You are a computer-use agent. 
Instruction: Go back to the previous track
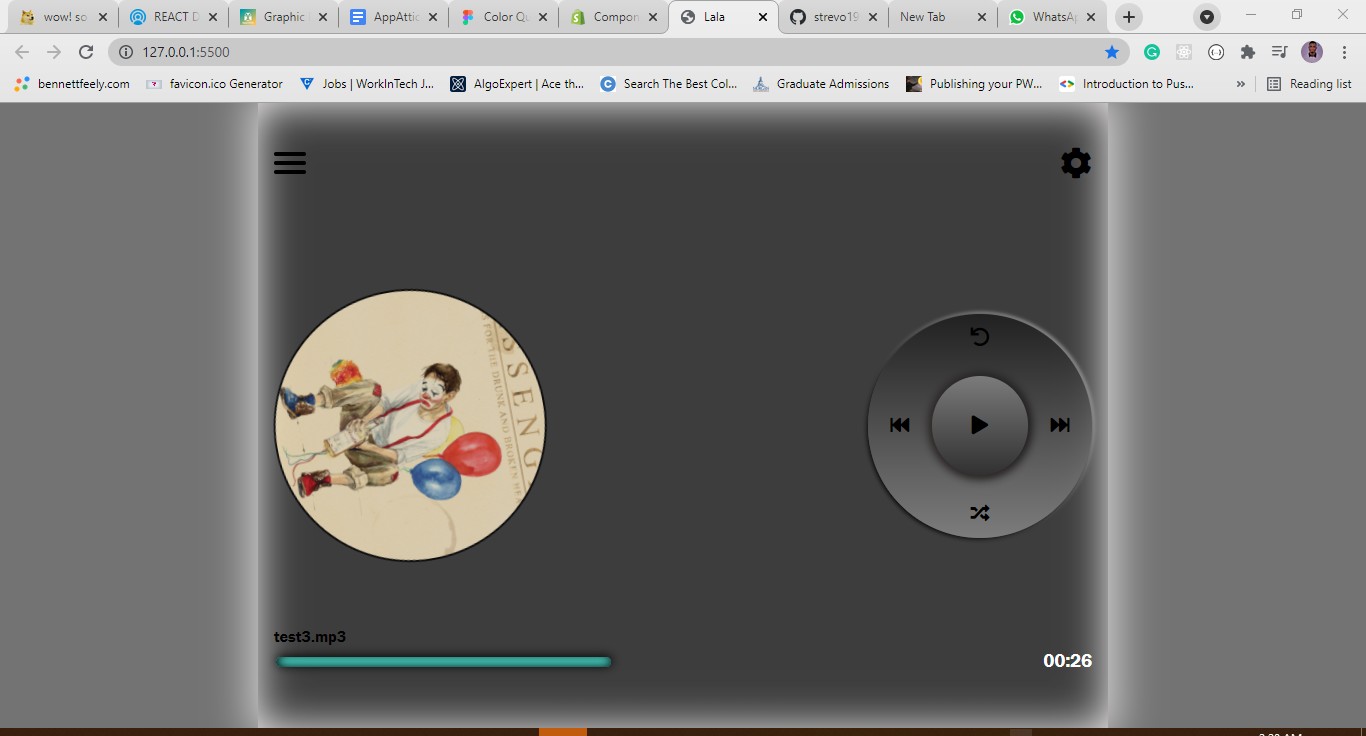tap(900, 425)
